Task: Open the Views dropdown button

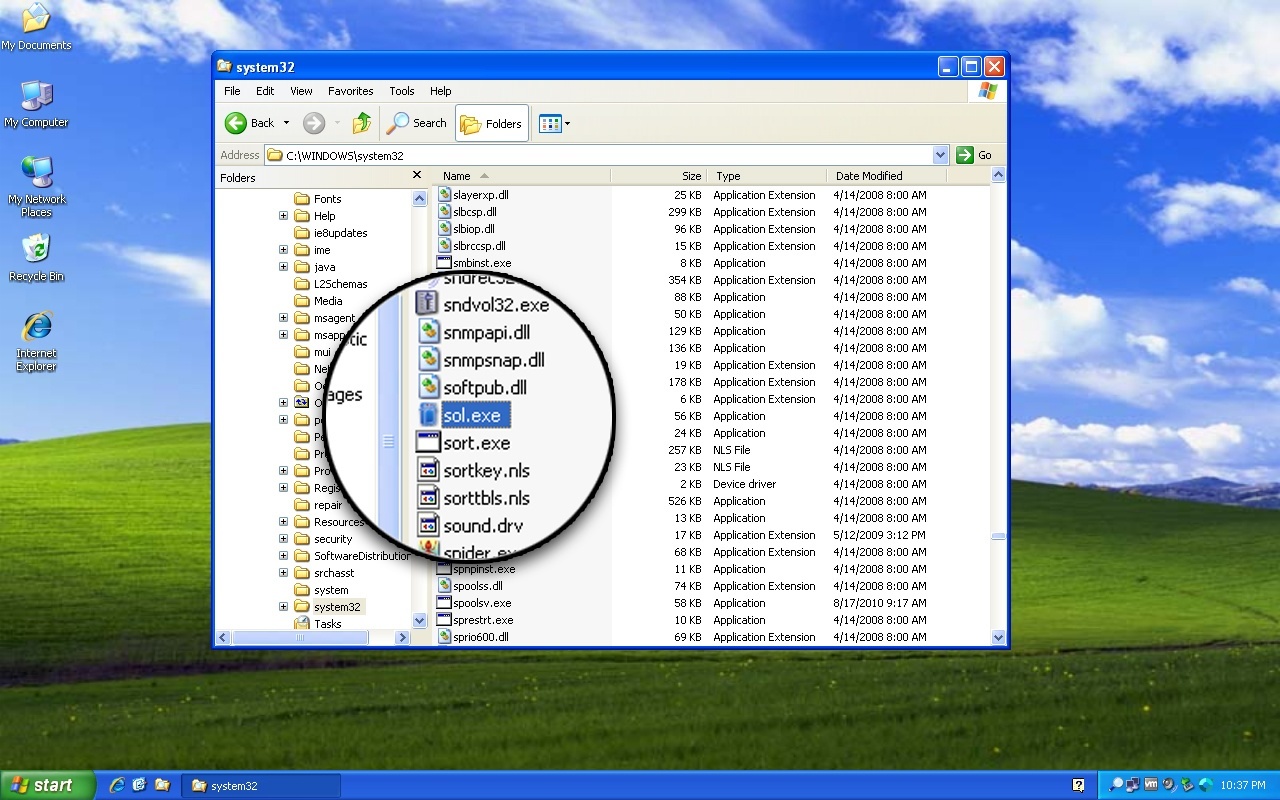Action: (554, 123)
